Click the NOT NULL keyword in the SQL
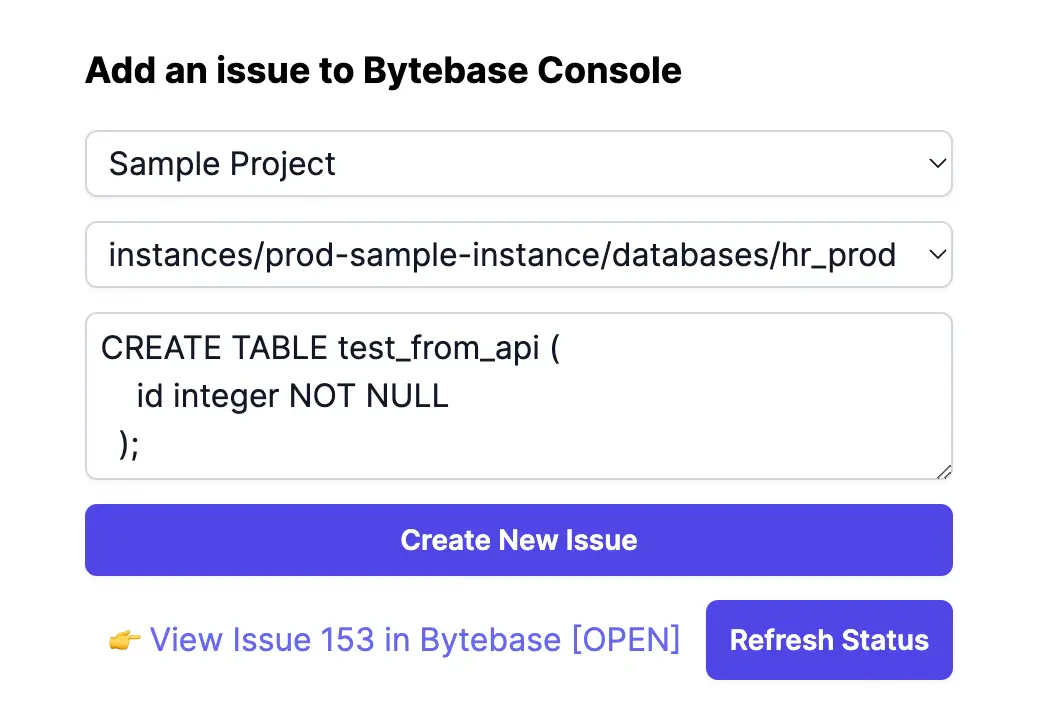The width and height of the screenshot is (1046, 716). [368, 397]
